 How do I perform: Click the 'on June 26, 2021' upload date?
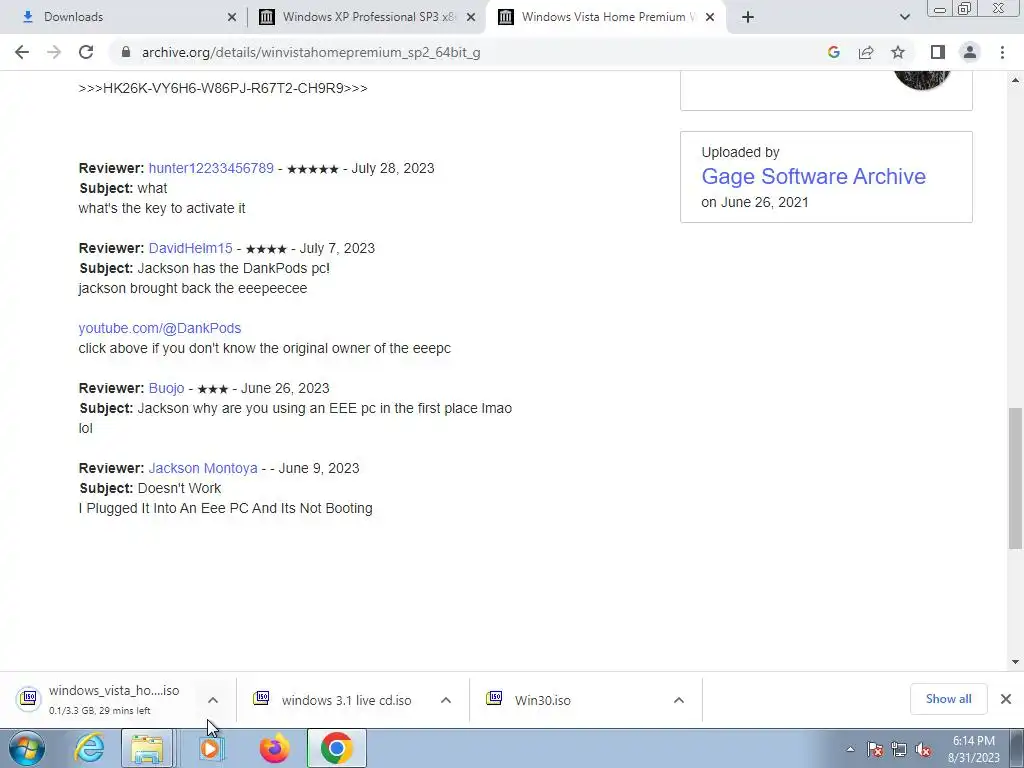[x=755, y=202]
